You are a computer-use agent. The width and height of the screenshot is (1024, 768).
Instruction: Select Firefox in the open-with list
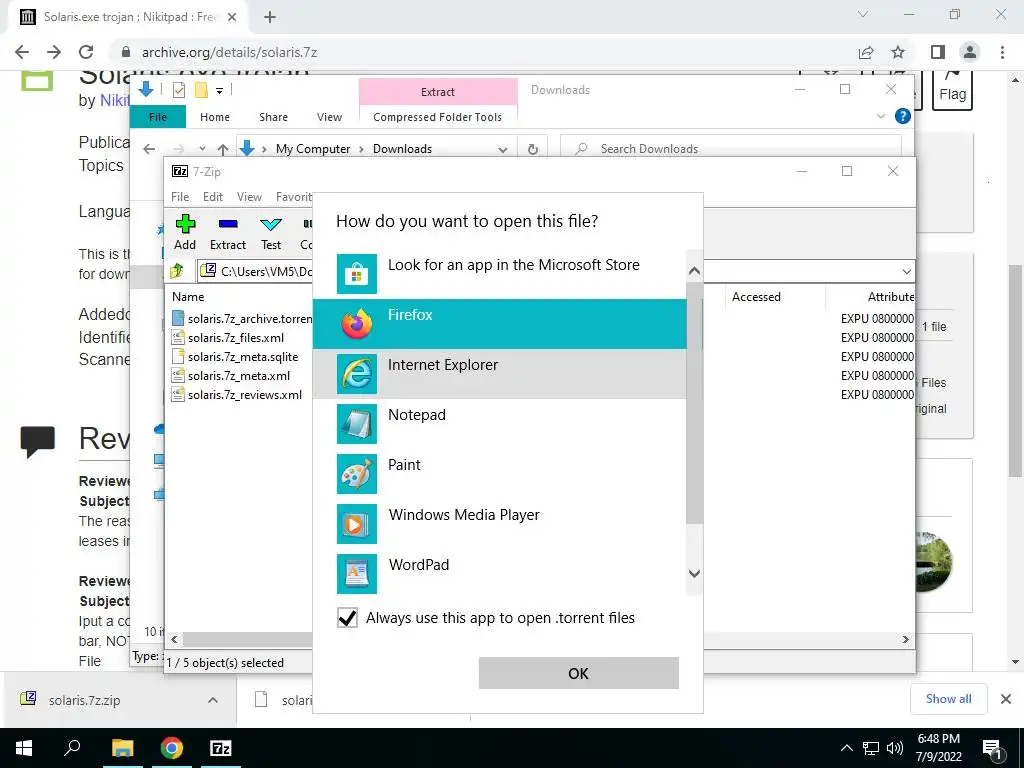(x=500, y=324)
